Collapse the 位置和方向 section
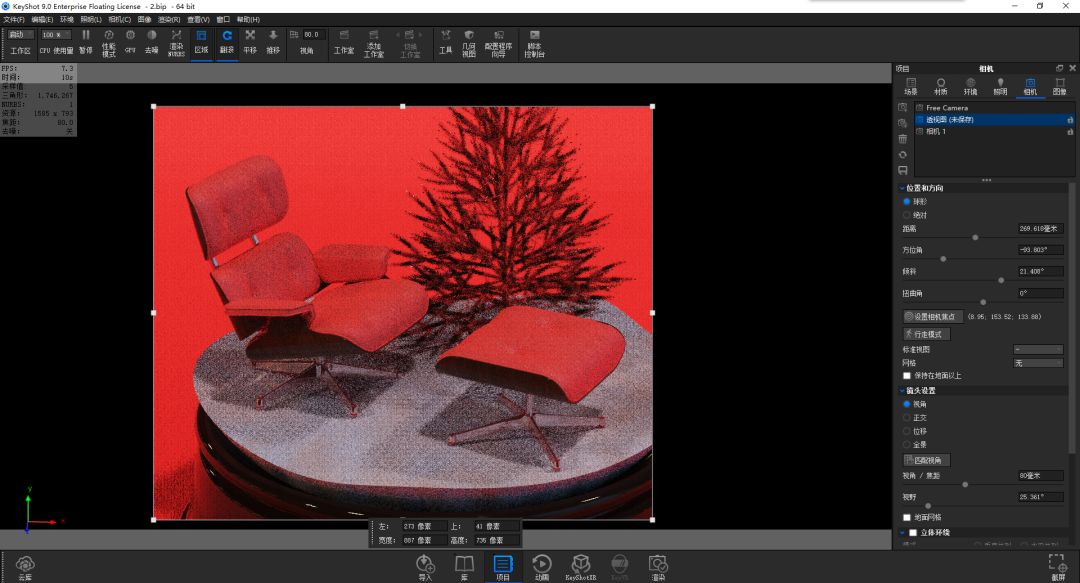 point(902,188)
